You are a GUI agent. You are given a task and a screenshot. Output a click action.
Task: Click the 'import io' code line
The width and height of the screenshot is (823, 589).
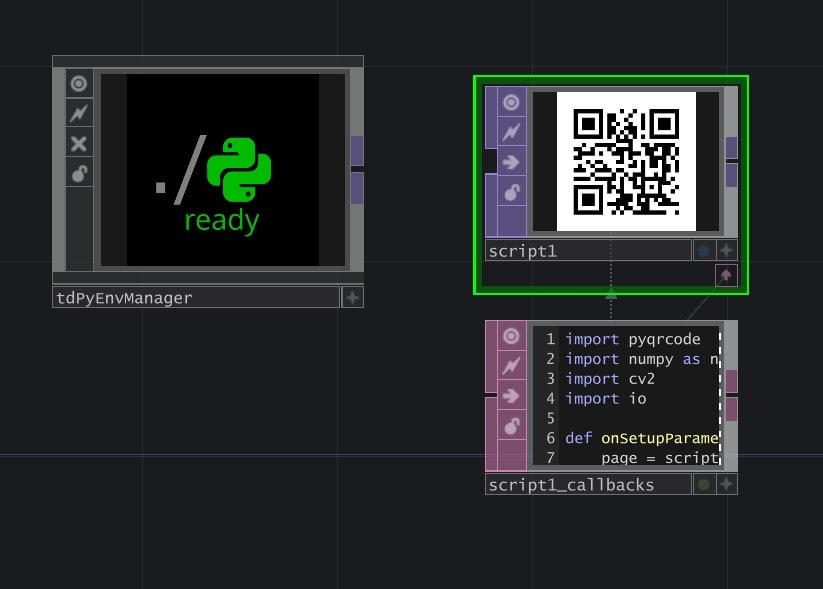pyautogui.click(x=606, y=399)
